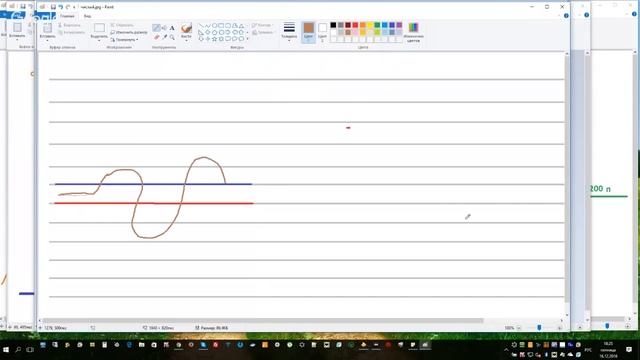Choose the black color swatch
This screenshot has height=360, width=640.
[333, 25]
